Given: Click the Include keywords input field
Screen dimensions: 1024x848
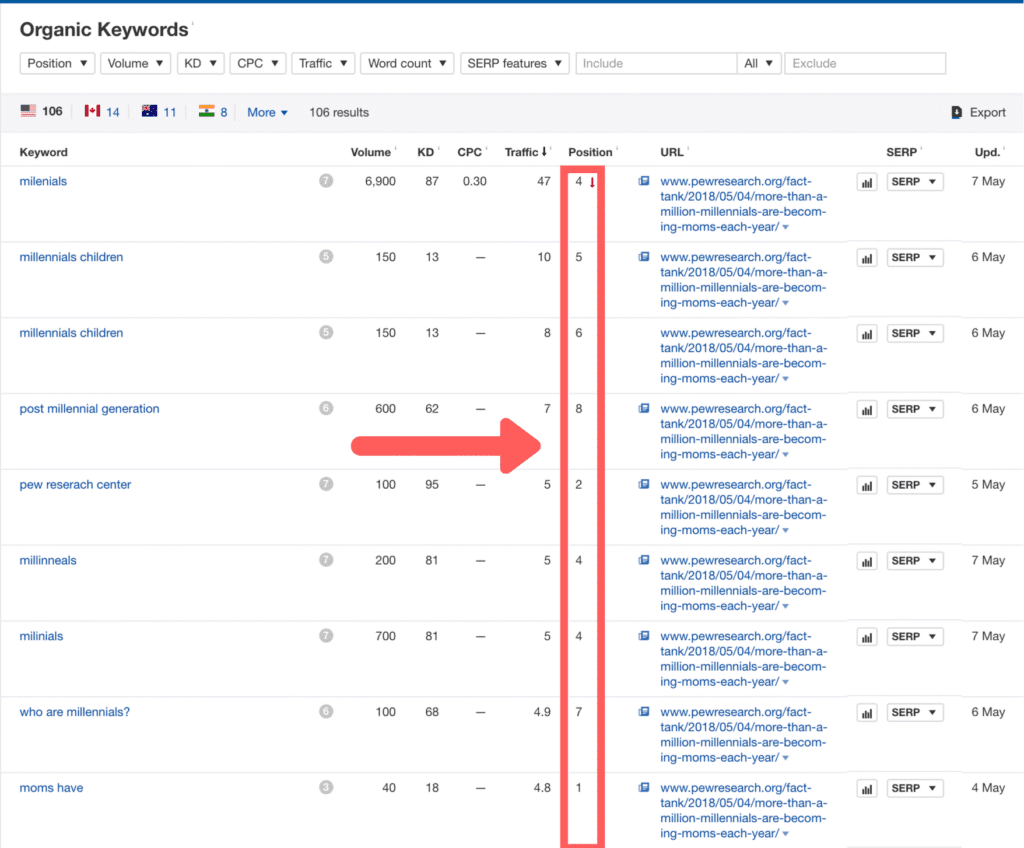Looking at the screenshot, I should point(656,64).
